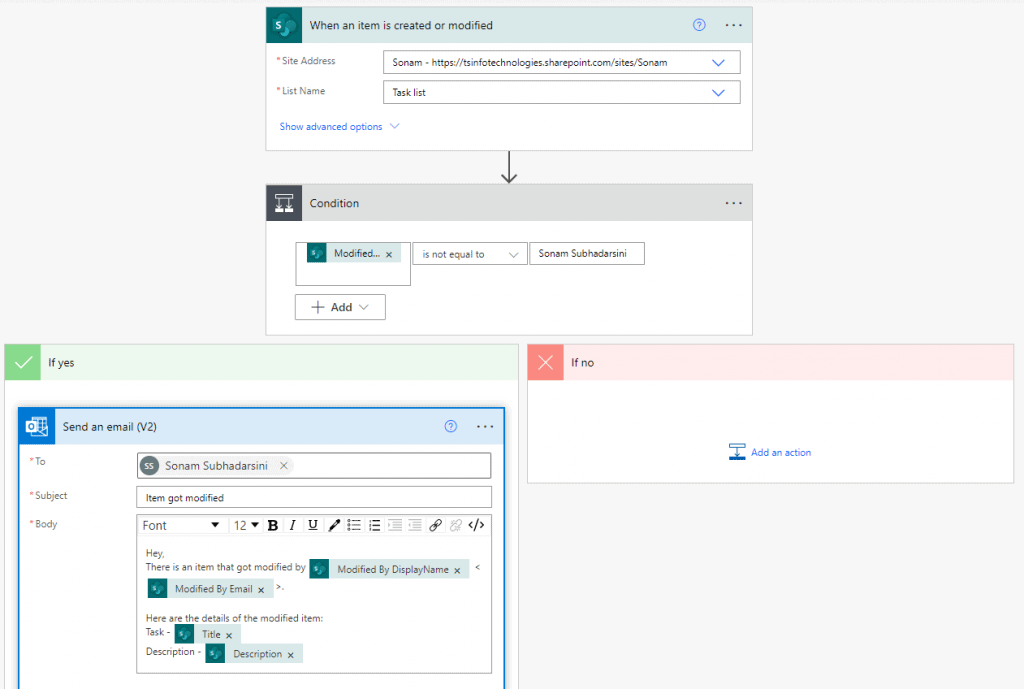Viewport: 1024px width, 689px height.
Task: Expand the List Name dropdown
Action: tap(718, 93)
